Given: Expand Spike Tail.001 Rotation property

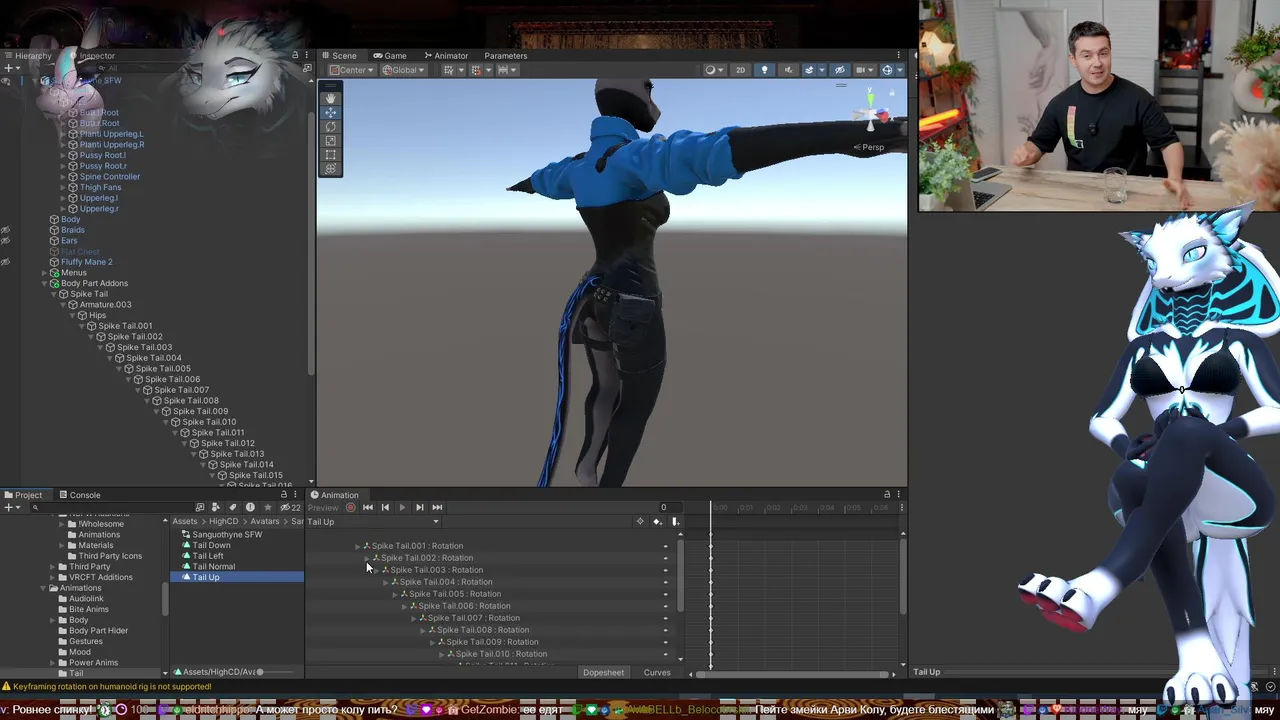Looking at the screenshot, I should point(357,546).
